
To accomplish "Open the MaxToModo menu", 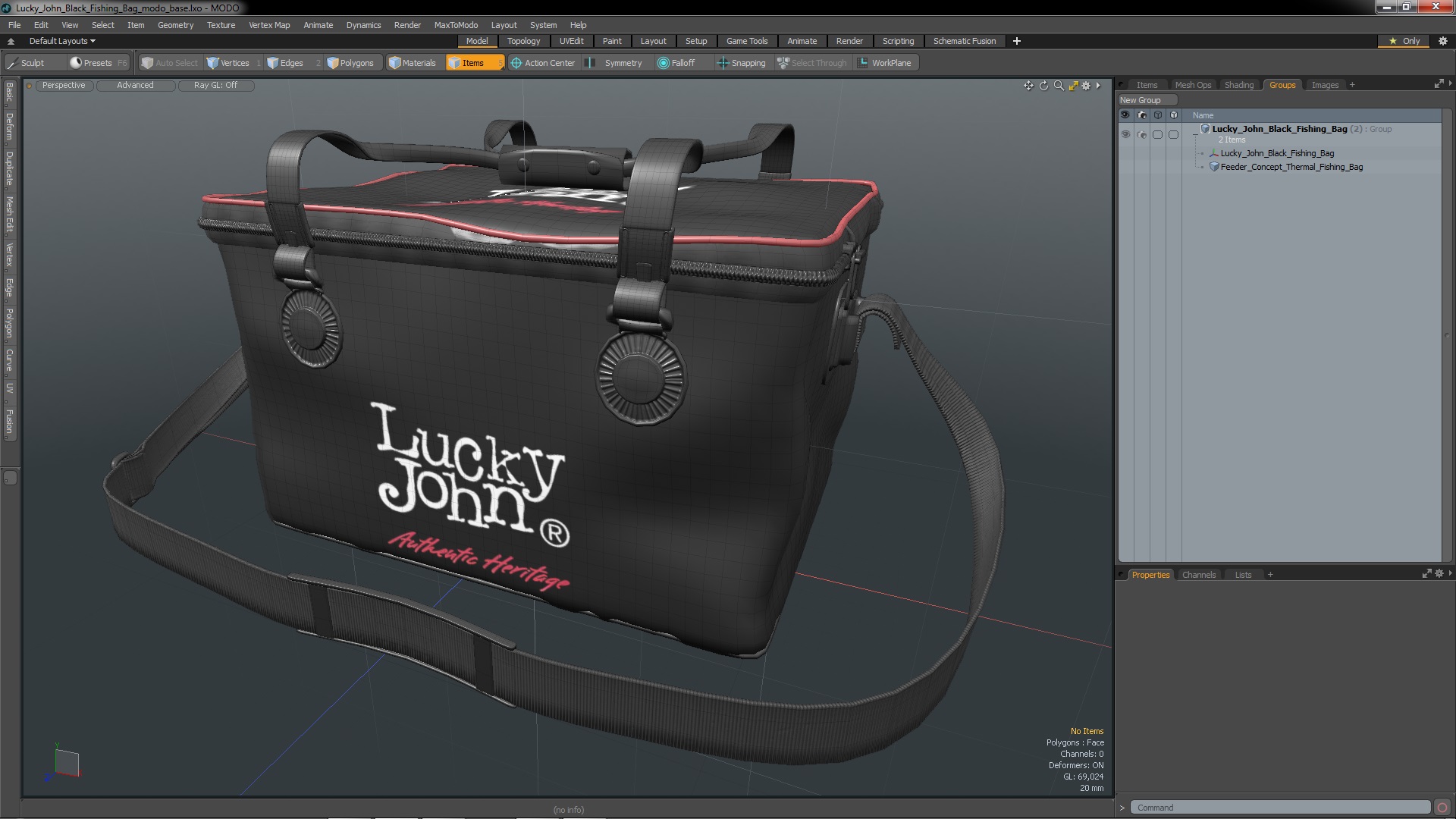I will [456, 25].
